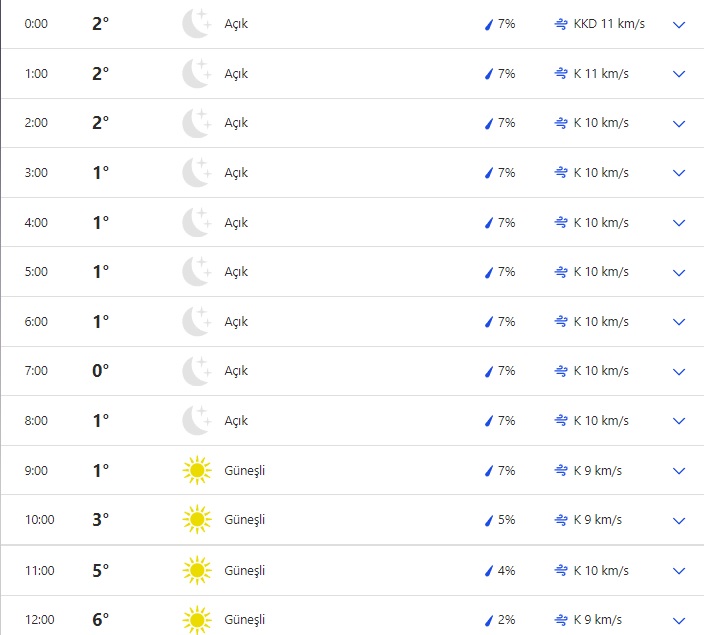This screenshot has width=704, height=635.
Task: Click the 1:00 time label
Action: [x=36, y=74]
